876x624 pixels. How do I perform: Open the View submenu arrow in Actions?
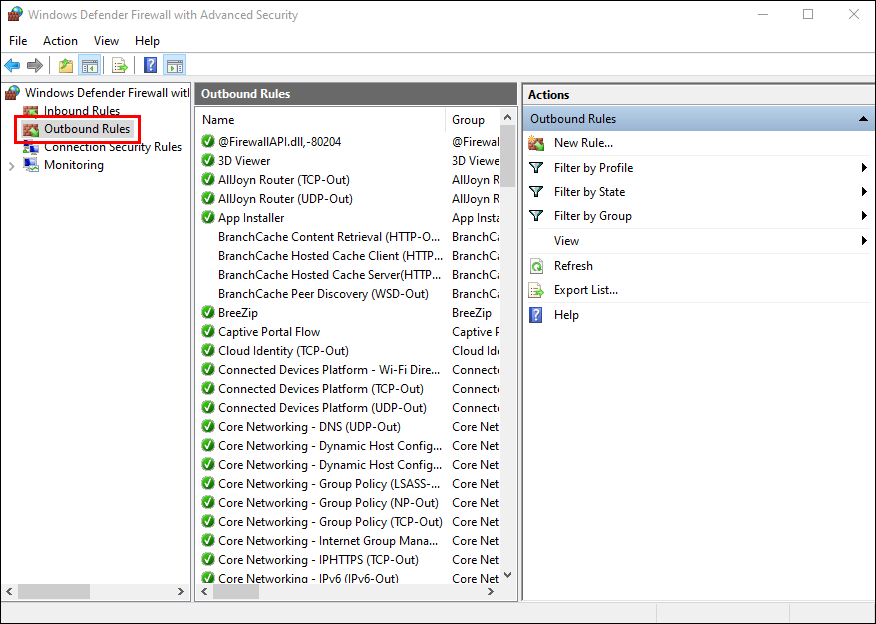pyautogui.click(x=864, y=241)
